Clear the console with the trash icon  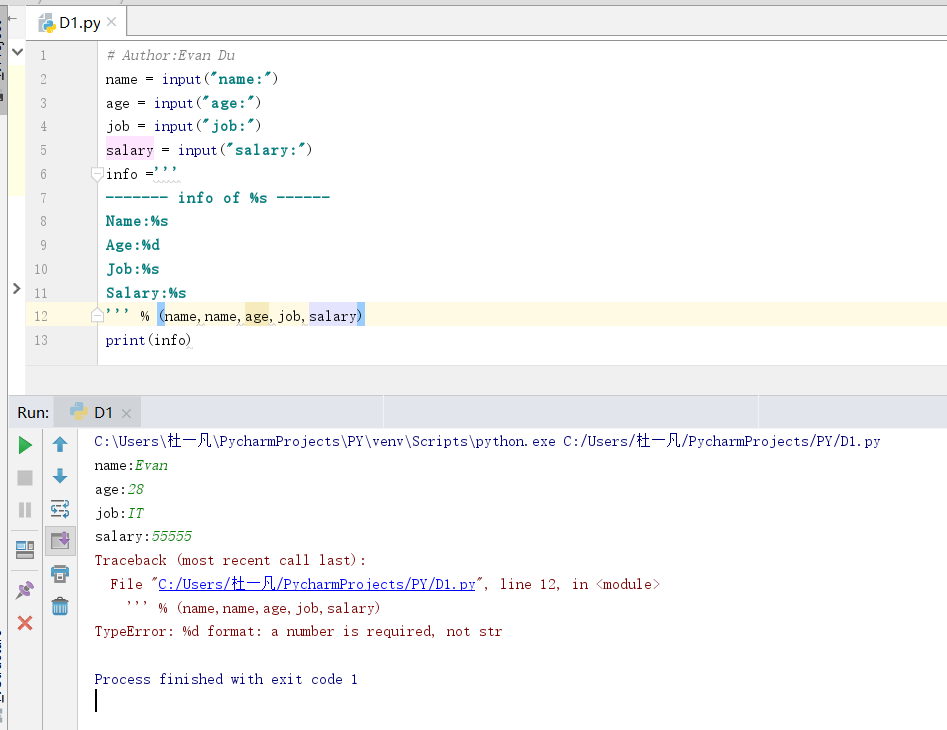click(x=60, y=606)
